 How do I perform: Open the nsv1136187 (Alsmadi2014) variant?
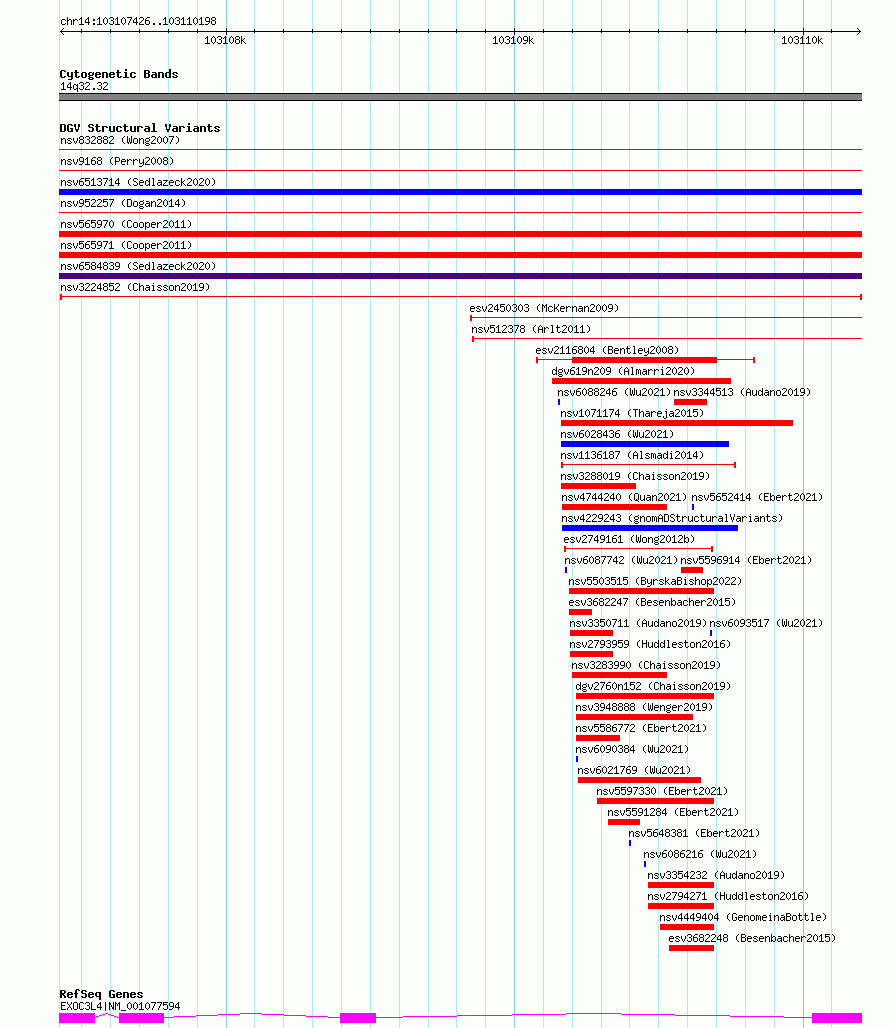click(x=632, y=455)
